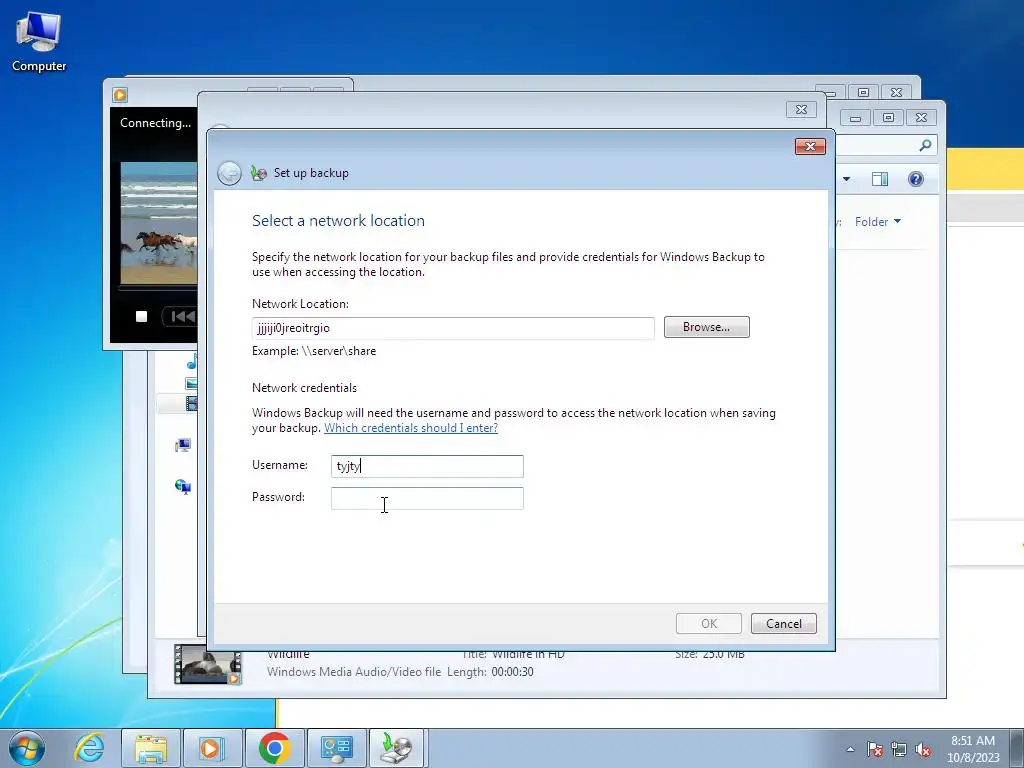Switch to Control Panel taskbar button

tap(336, 748)
